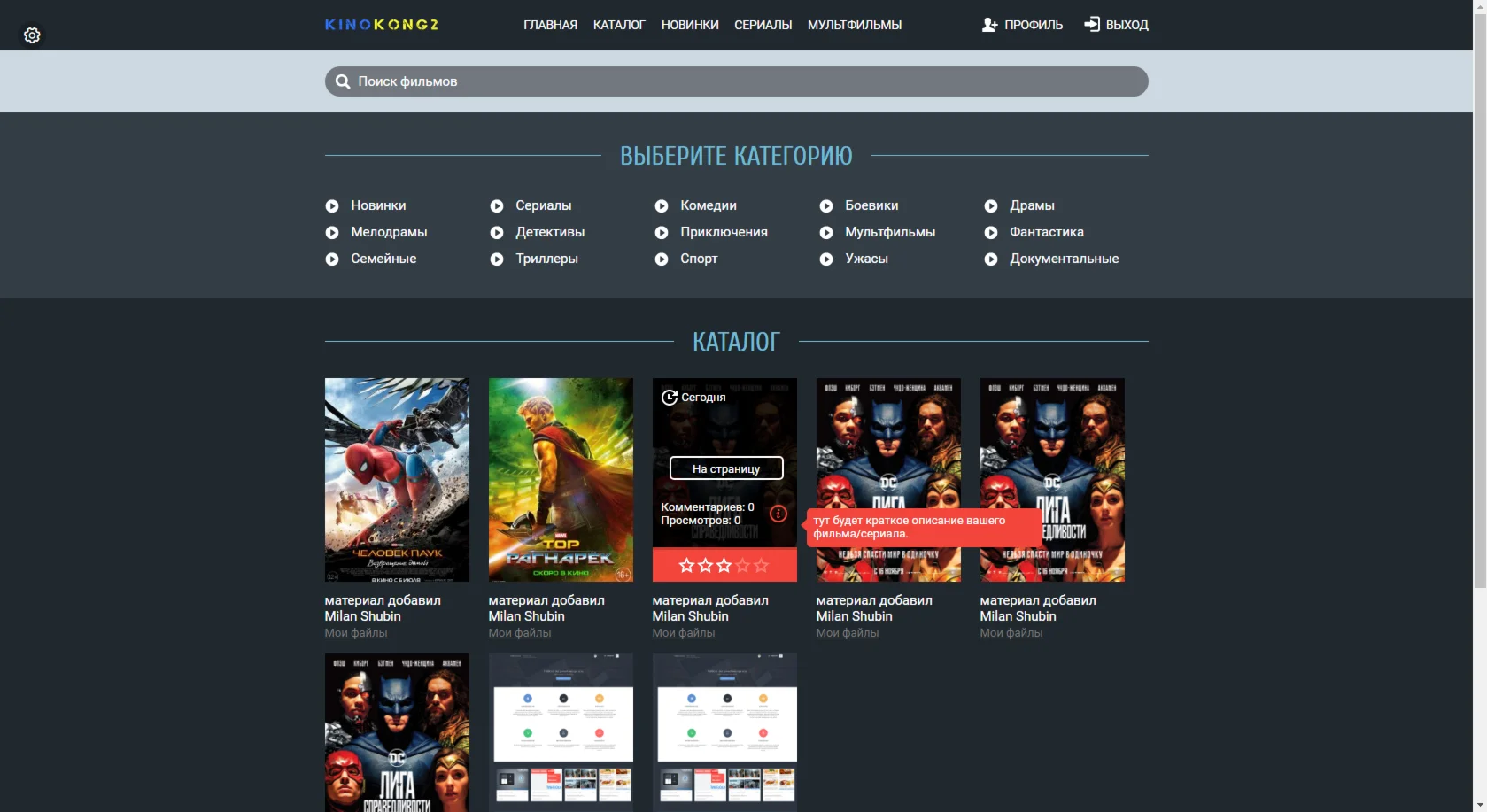1487x812 pixels.
Task: Click the play icon beside Детективы
Action: pos(497,233)
